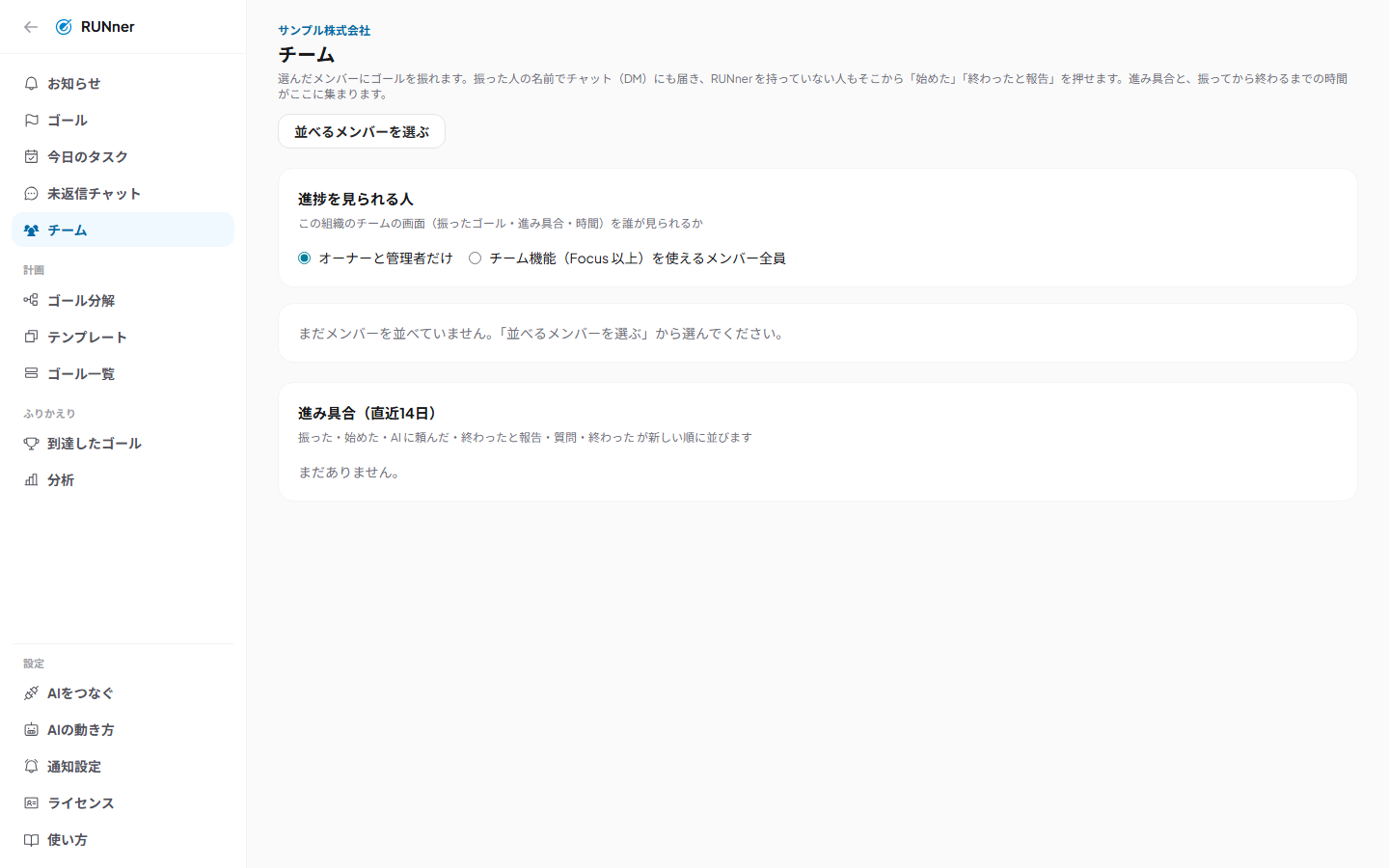
Task: Click the まだメンバーを並べていません message
Action: click(x=544, y=334)
